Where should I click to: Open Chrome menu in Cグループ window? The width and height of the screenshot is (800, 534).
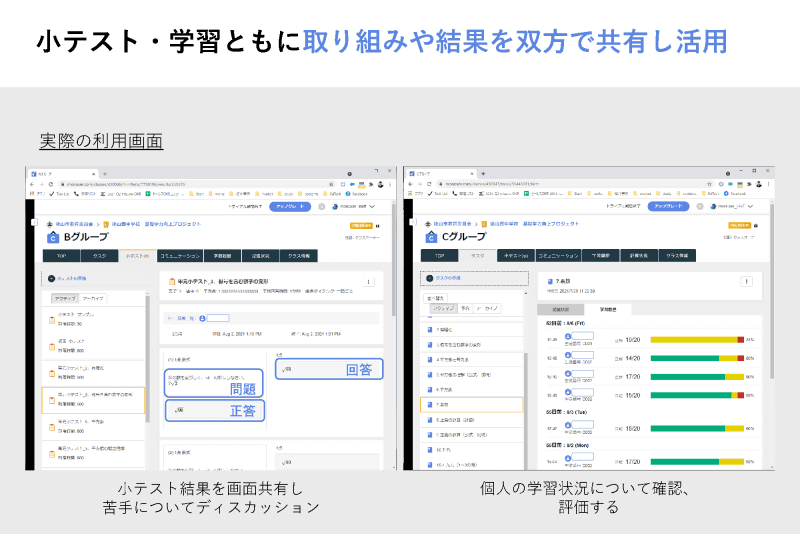(768, 184)
